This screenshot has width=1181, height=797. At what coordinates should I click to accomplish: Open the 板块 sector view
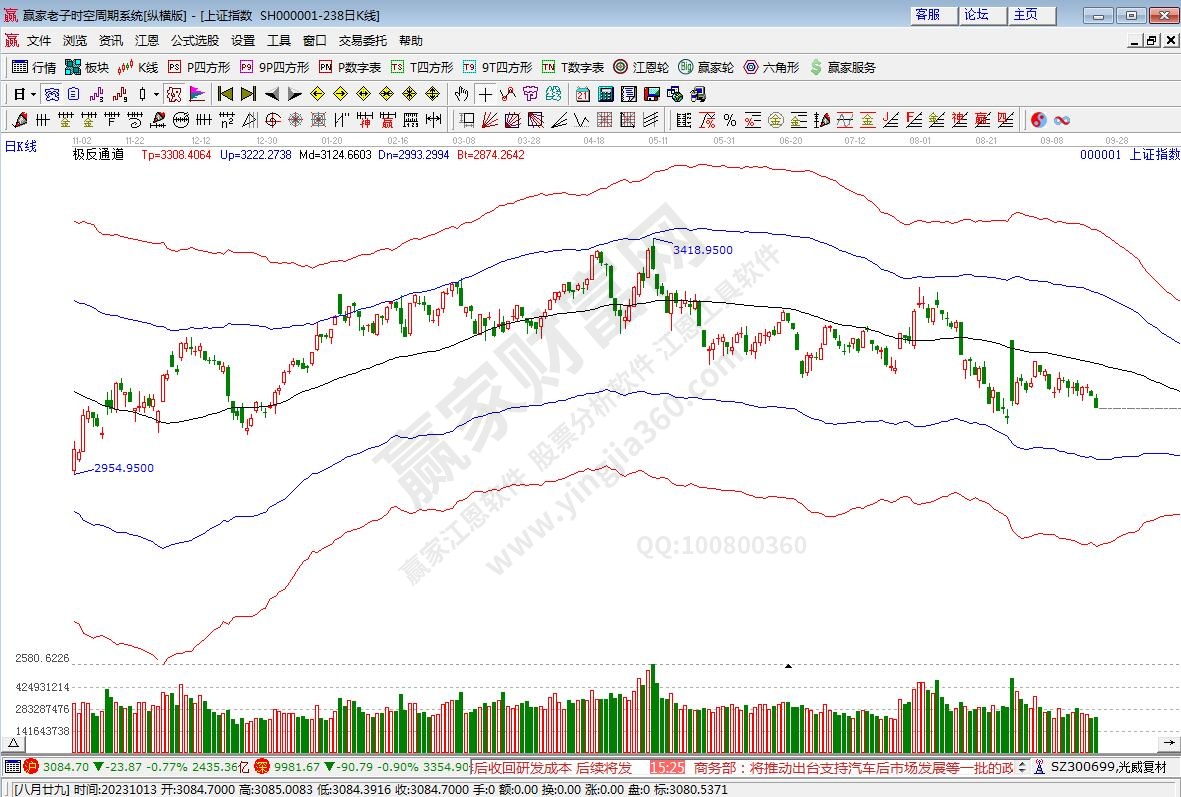(x=86, y=67)
